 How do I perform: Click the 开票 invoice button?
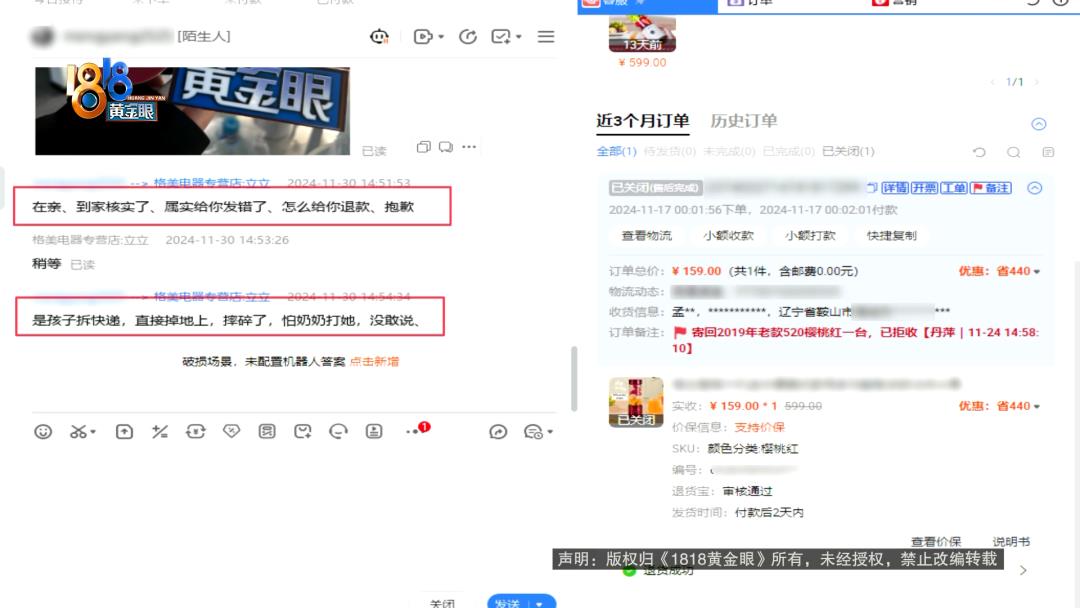pos(924,187)
